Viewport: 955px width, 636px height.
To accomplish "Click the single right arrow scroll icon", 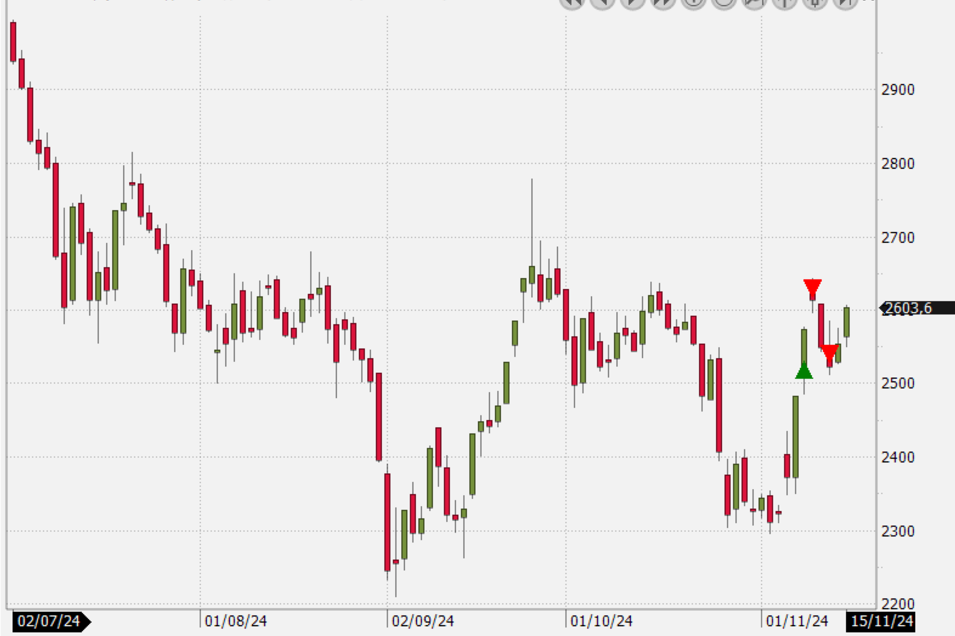I will 632,3.
